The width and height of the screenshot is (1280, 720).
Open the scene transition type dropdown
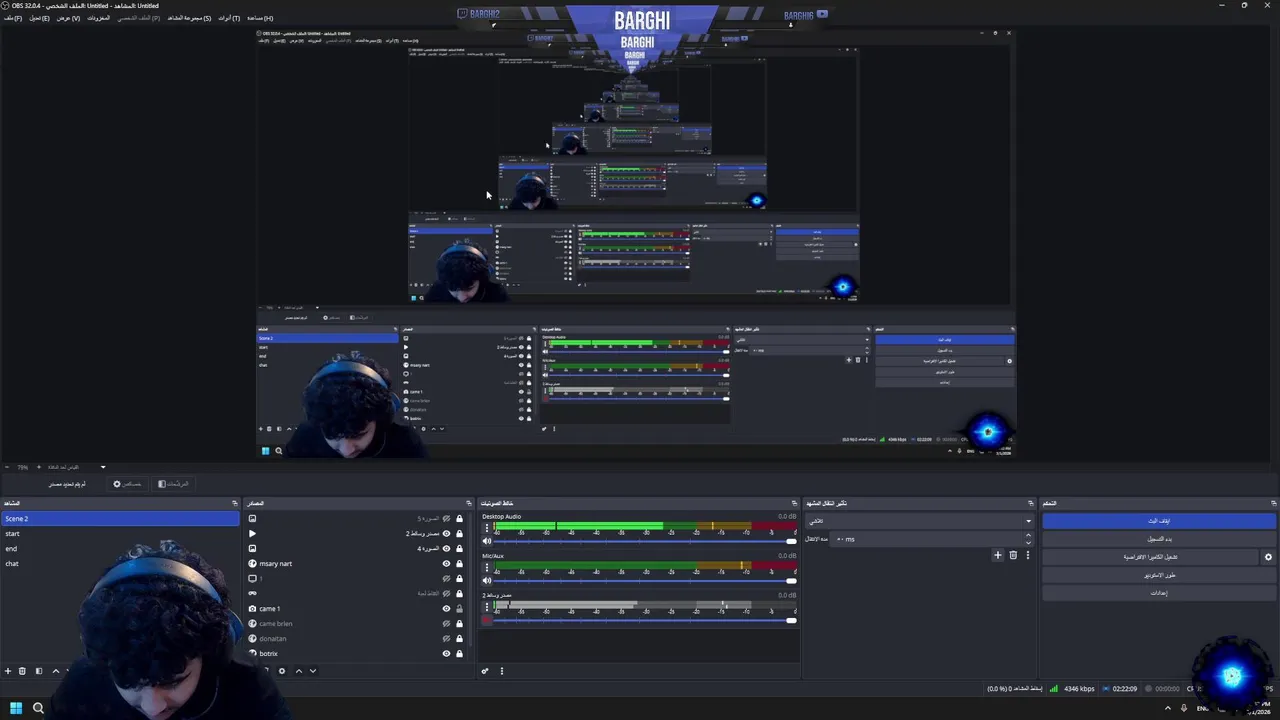click(919, 521)
